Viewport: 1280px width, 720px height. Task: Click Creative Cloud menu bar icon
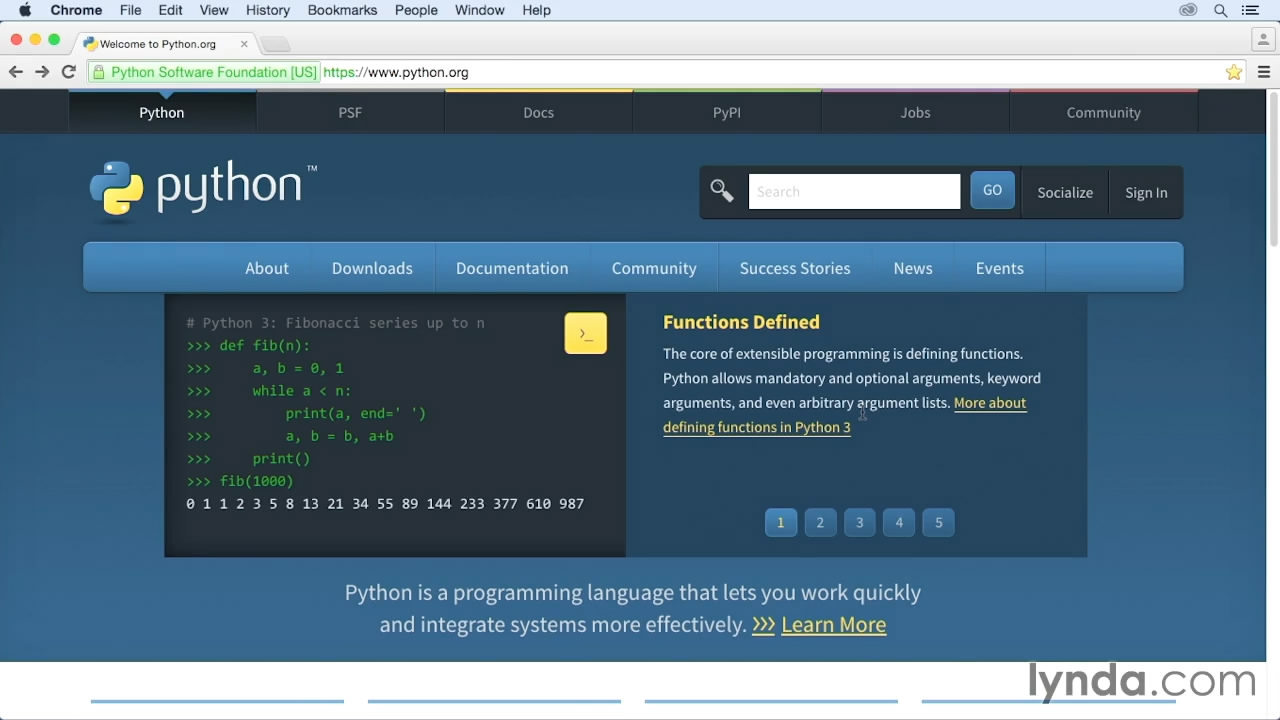(x=1188, y=10)
